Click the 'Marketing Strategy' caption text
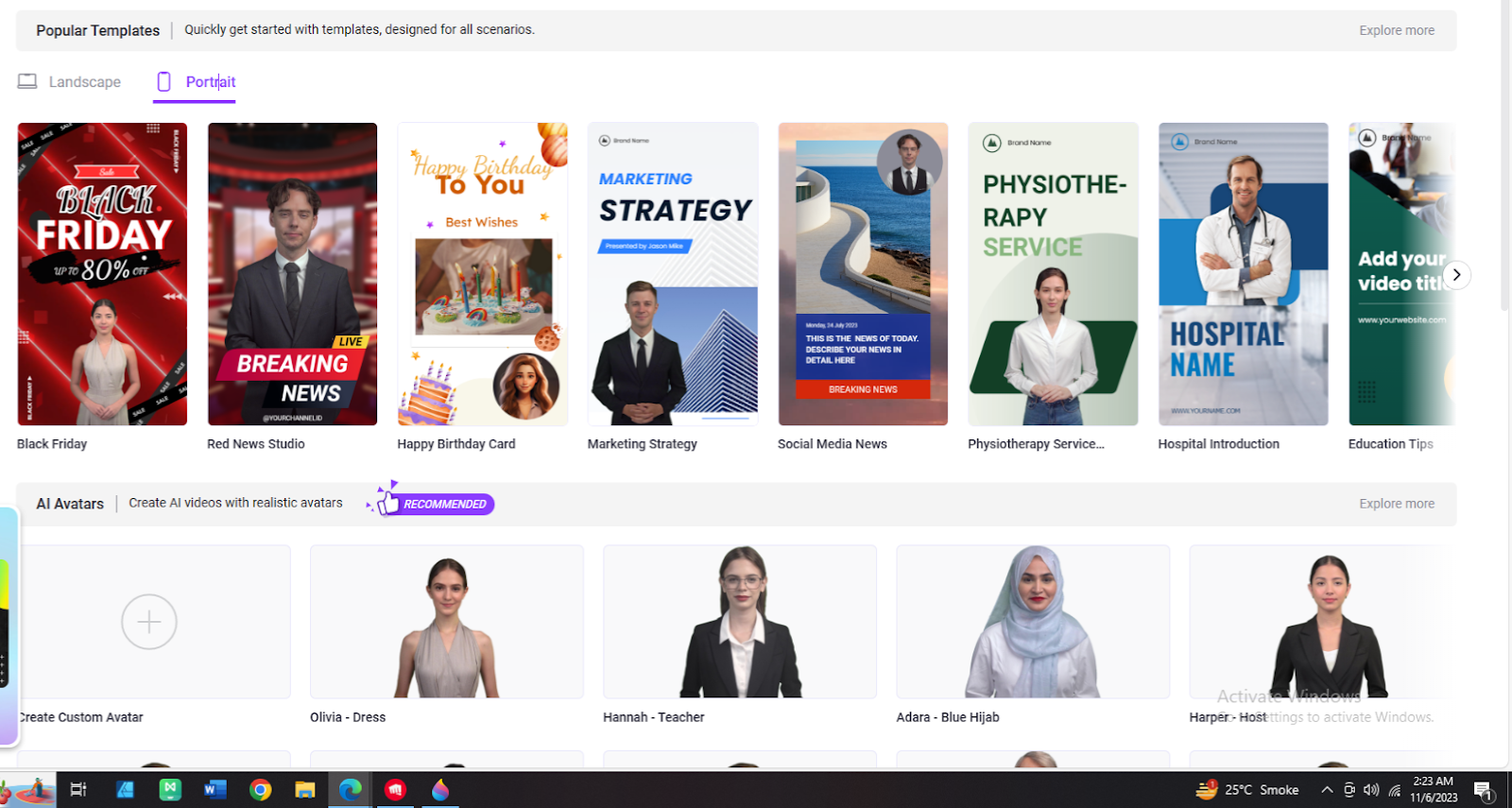The height and width of the screenshot is (808, 1512). [x=643, y=444]
